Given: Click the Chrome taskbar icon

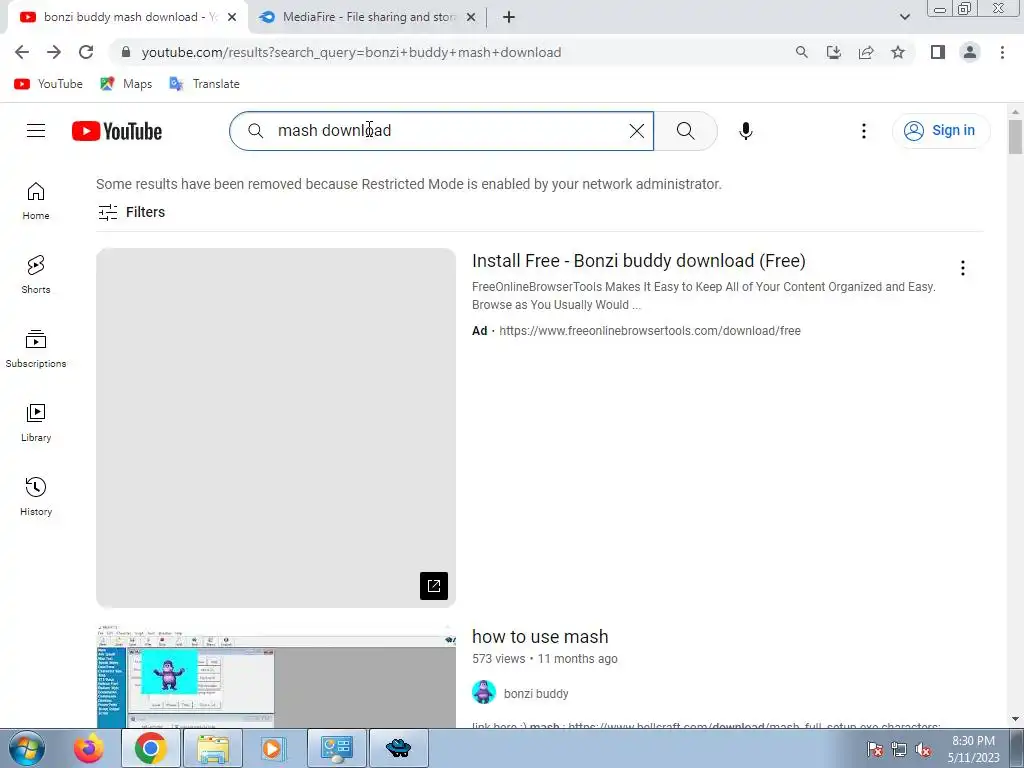Looking at the screenshot, I should click(150, 748).
